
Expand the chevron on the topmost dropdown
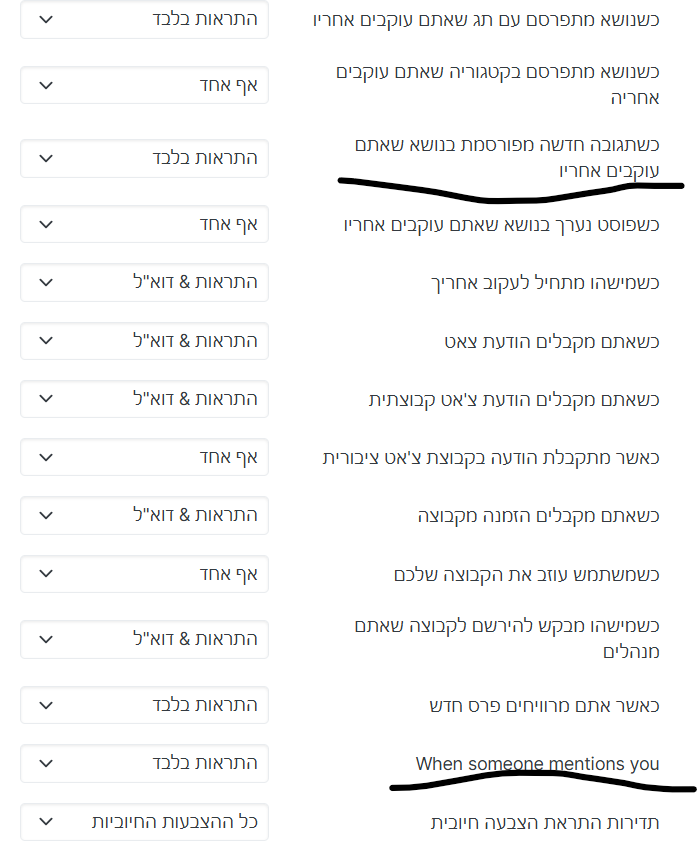(44, 19)
